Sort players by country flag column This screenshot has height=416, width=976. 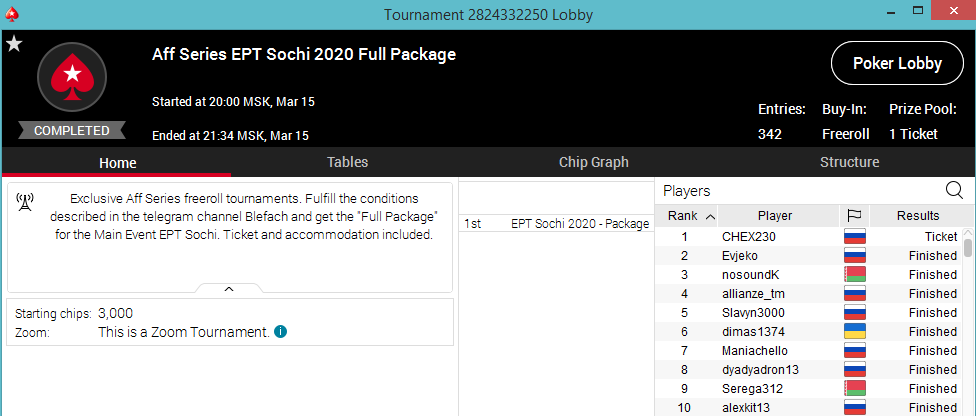[854, 215]
